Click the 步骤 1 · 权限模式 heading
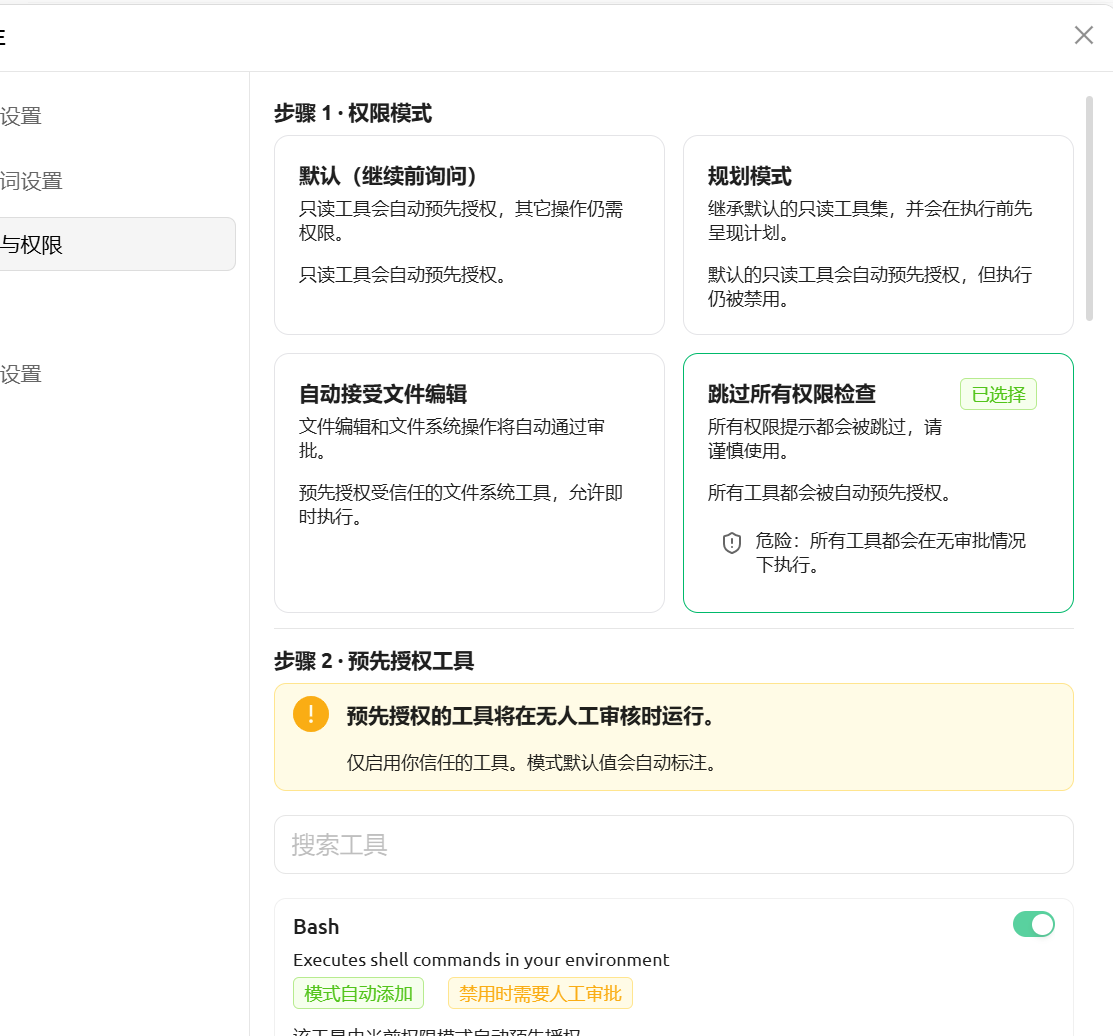1113x1036 pixels. coord(353,113)
